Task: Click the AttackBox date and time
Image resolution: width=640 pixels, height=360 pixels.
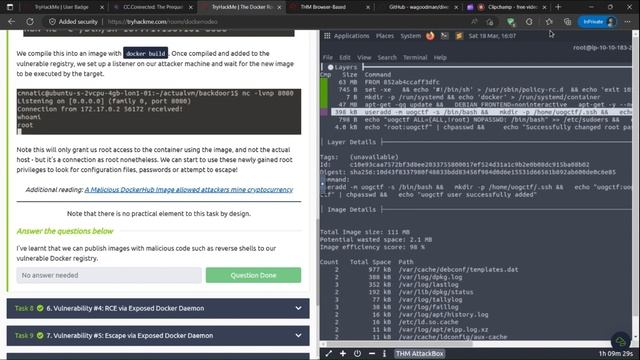Action: (492, 36)
